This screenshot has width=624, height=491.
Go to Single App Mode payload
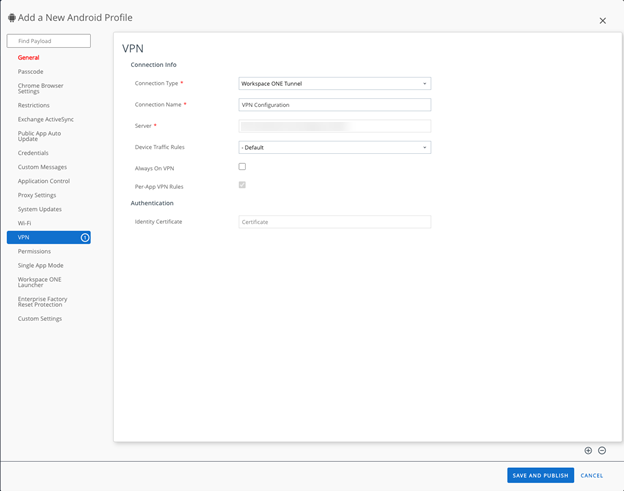click(x=40, y=266)
